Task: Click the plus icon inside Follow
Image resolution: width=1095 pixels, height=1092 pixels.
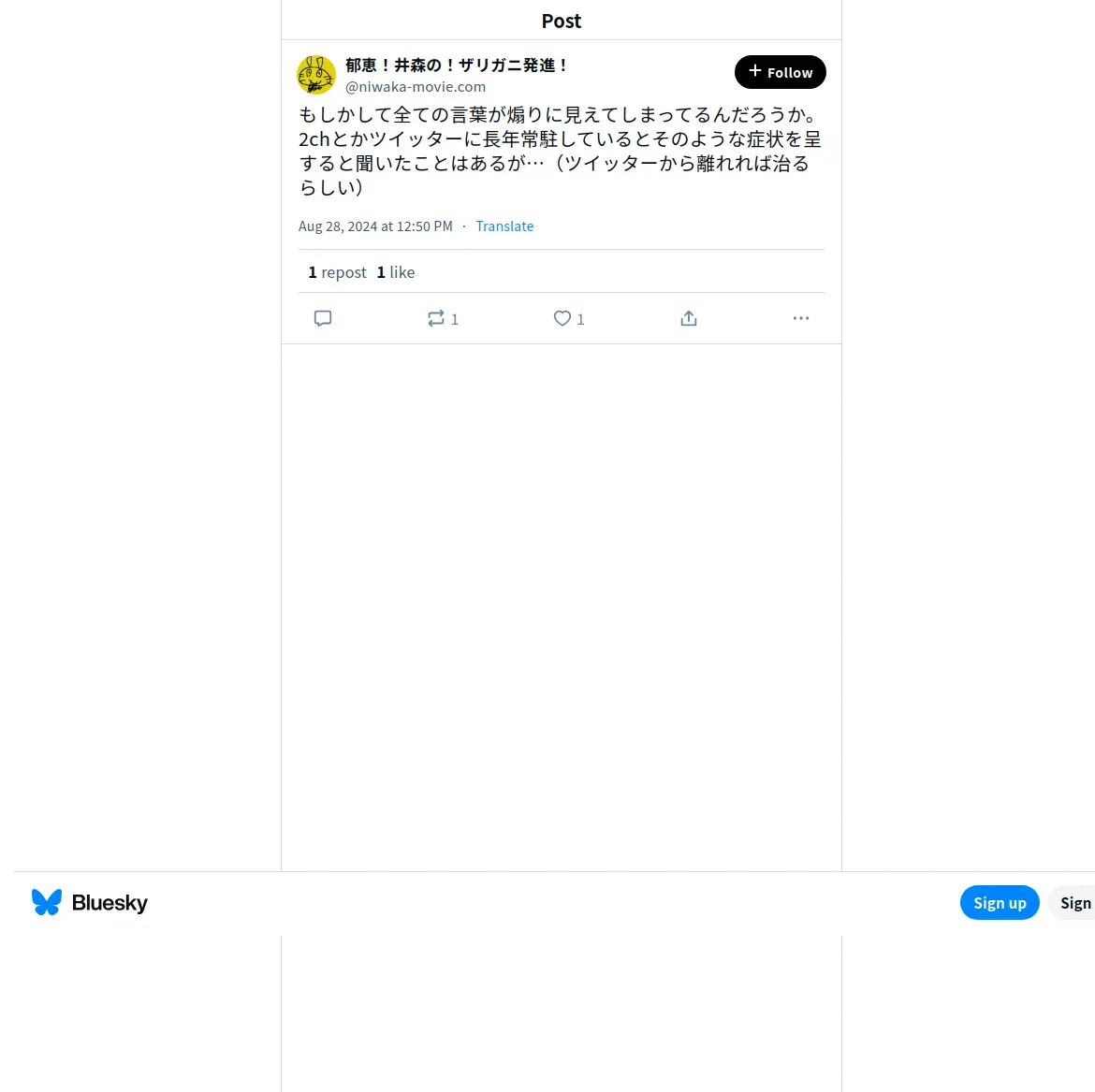Action: (x=755, y=71)
